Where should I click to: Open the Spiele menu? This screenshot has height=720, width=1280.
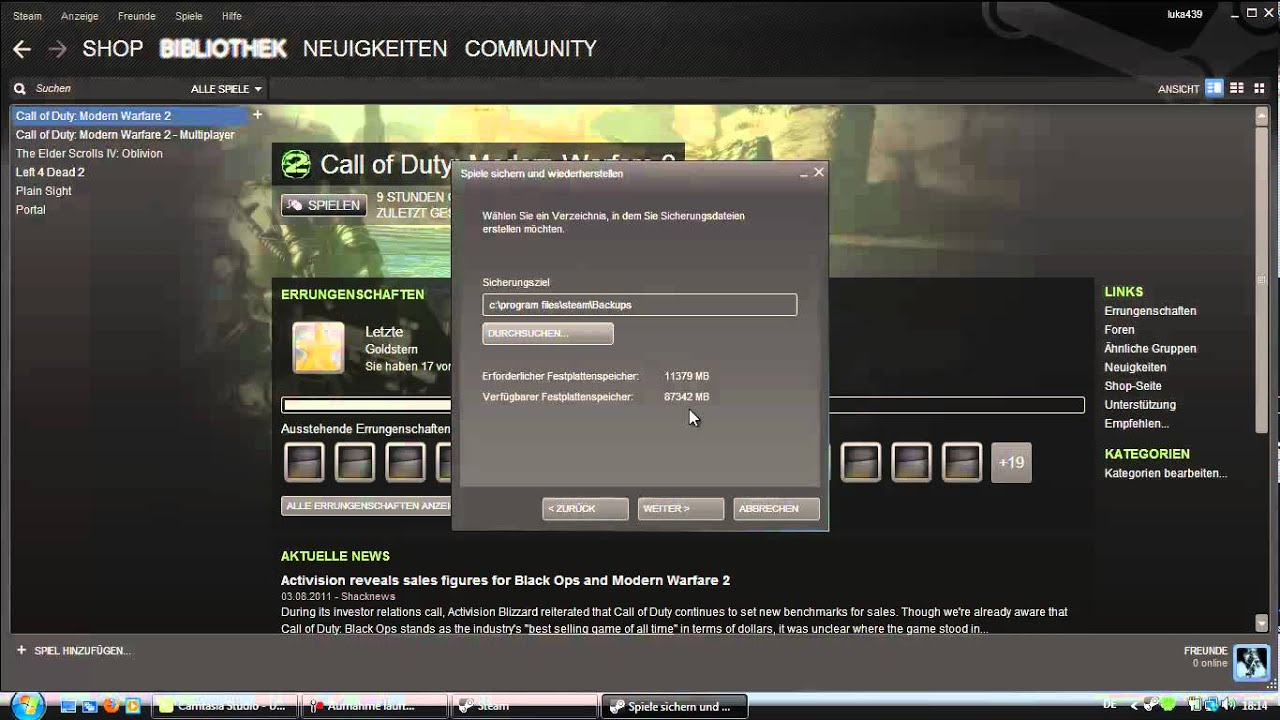188,16
